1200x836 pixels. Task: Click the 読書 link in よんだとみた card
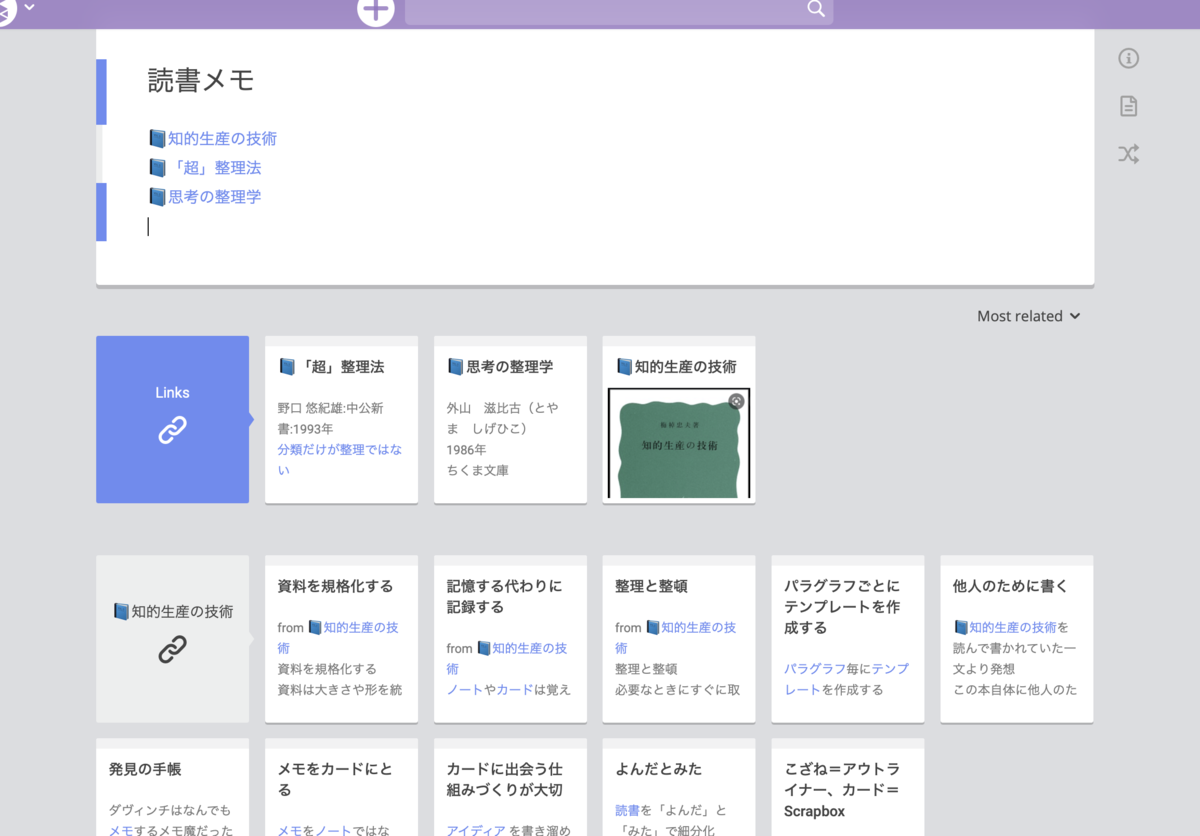628,811
